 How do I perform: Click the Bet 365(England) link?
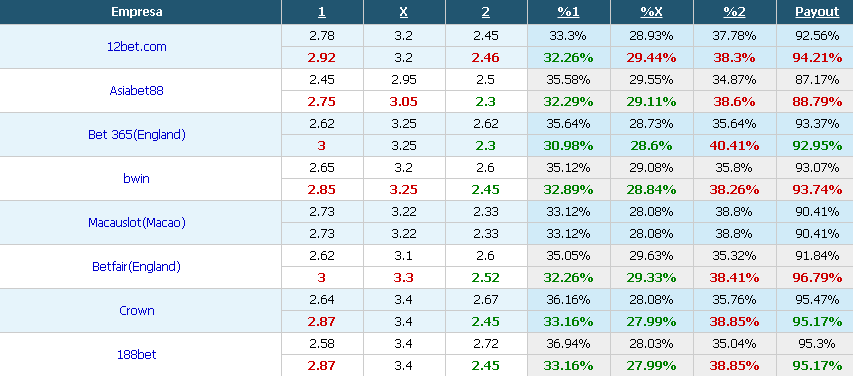pos(137,134)
